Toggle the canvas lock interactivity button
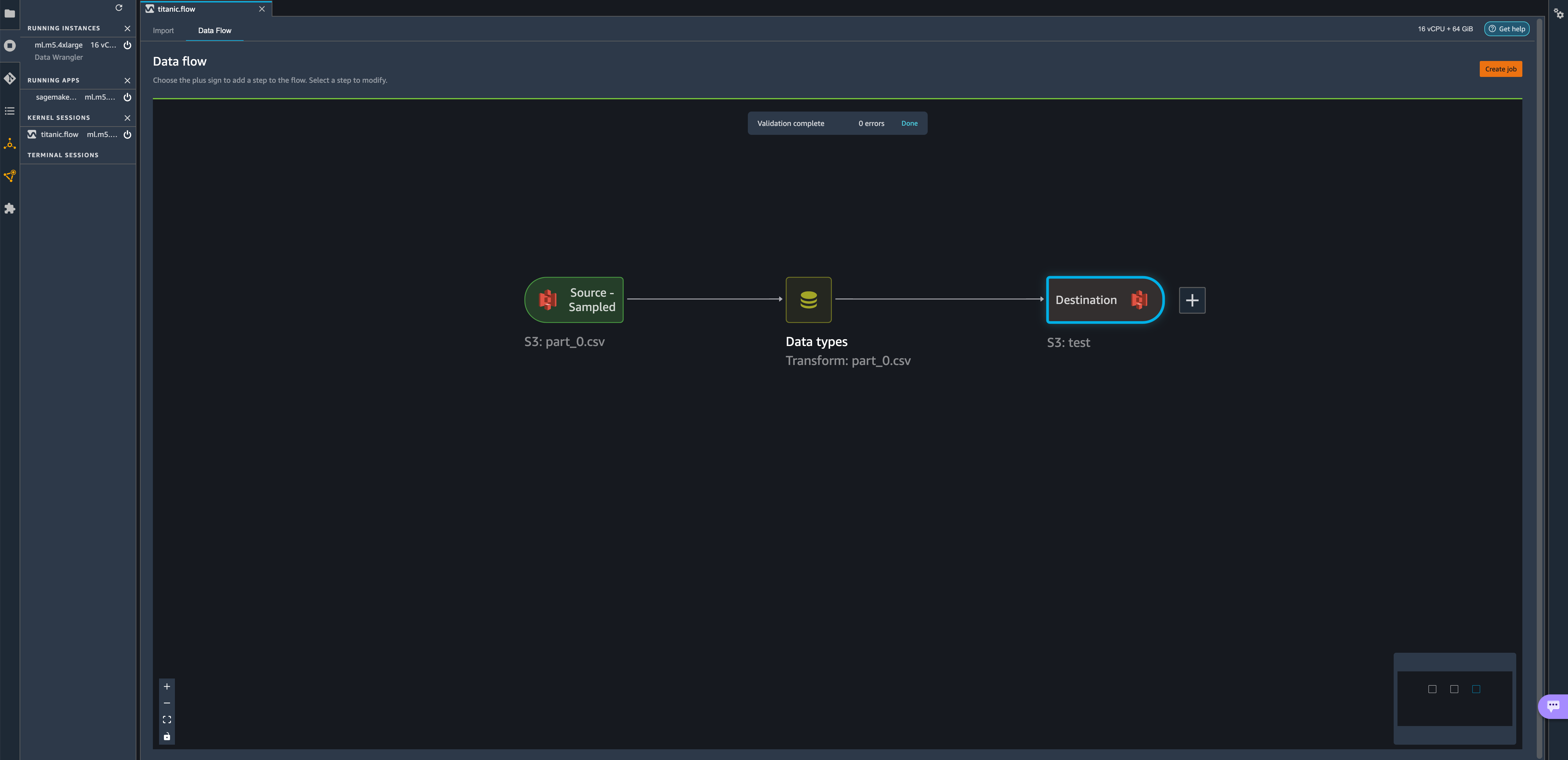The image size is (1568, 760). tap(167, 737)
